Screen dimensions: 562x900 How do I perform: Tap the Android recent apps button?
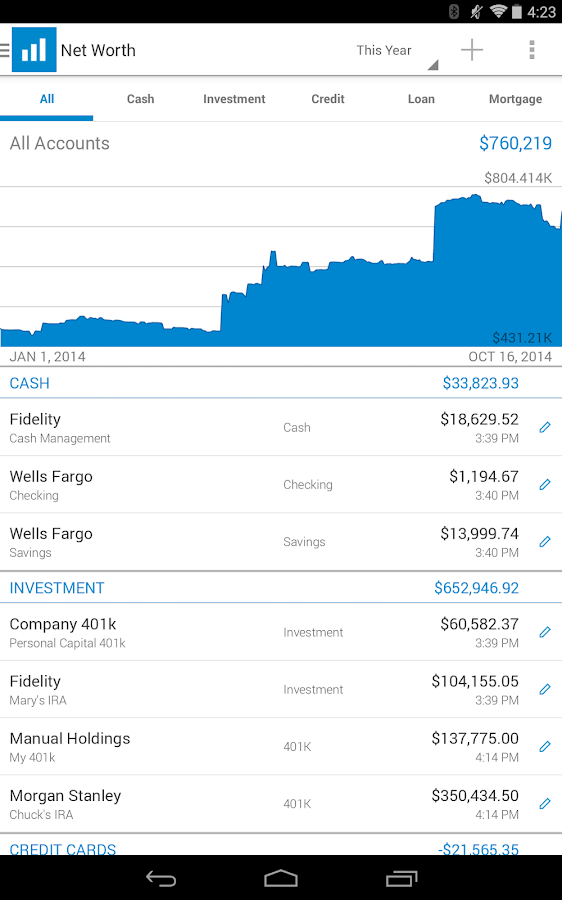[x=401, y=878]
